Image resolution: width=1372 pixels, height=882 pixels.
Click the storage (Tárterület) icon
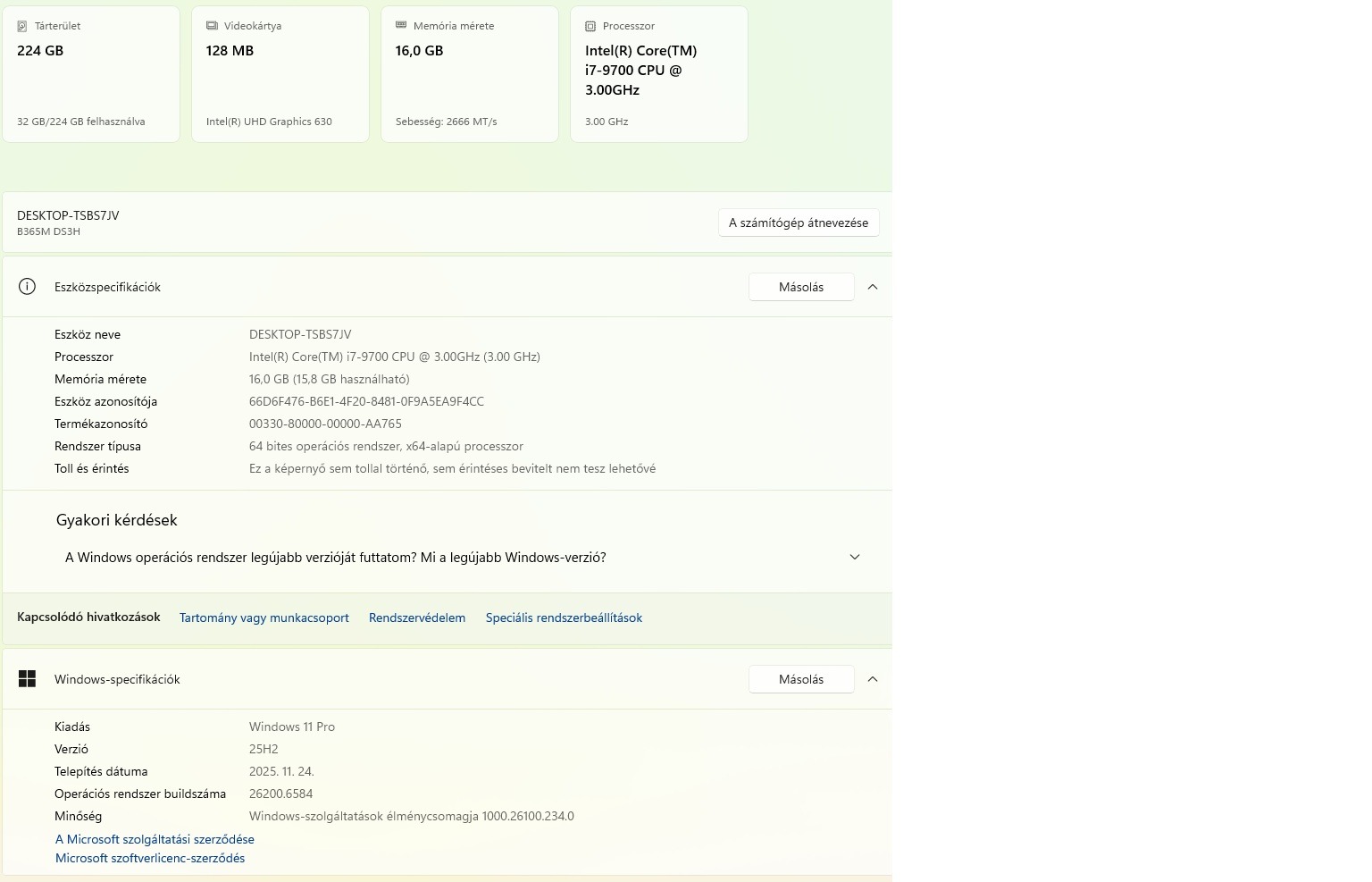click(22, 26)
